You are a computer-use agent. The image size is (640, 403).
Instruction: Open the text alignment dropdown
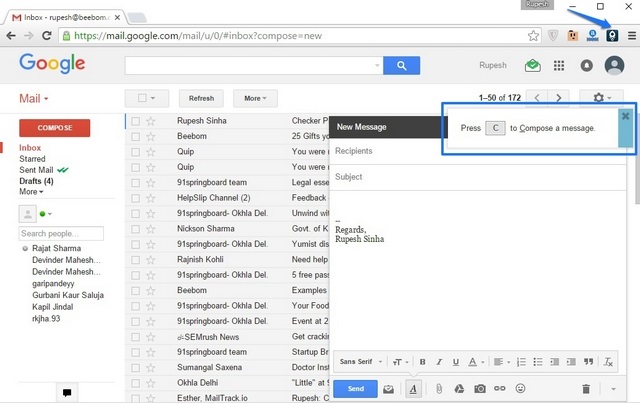502,362
